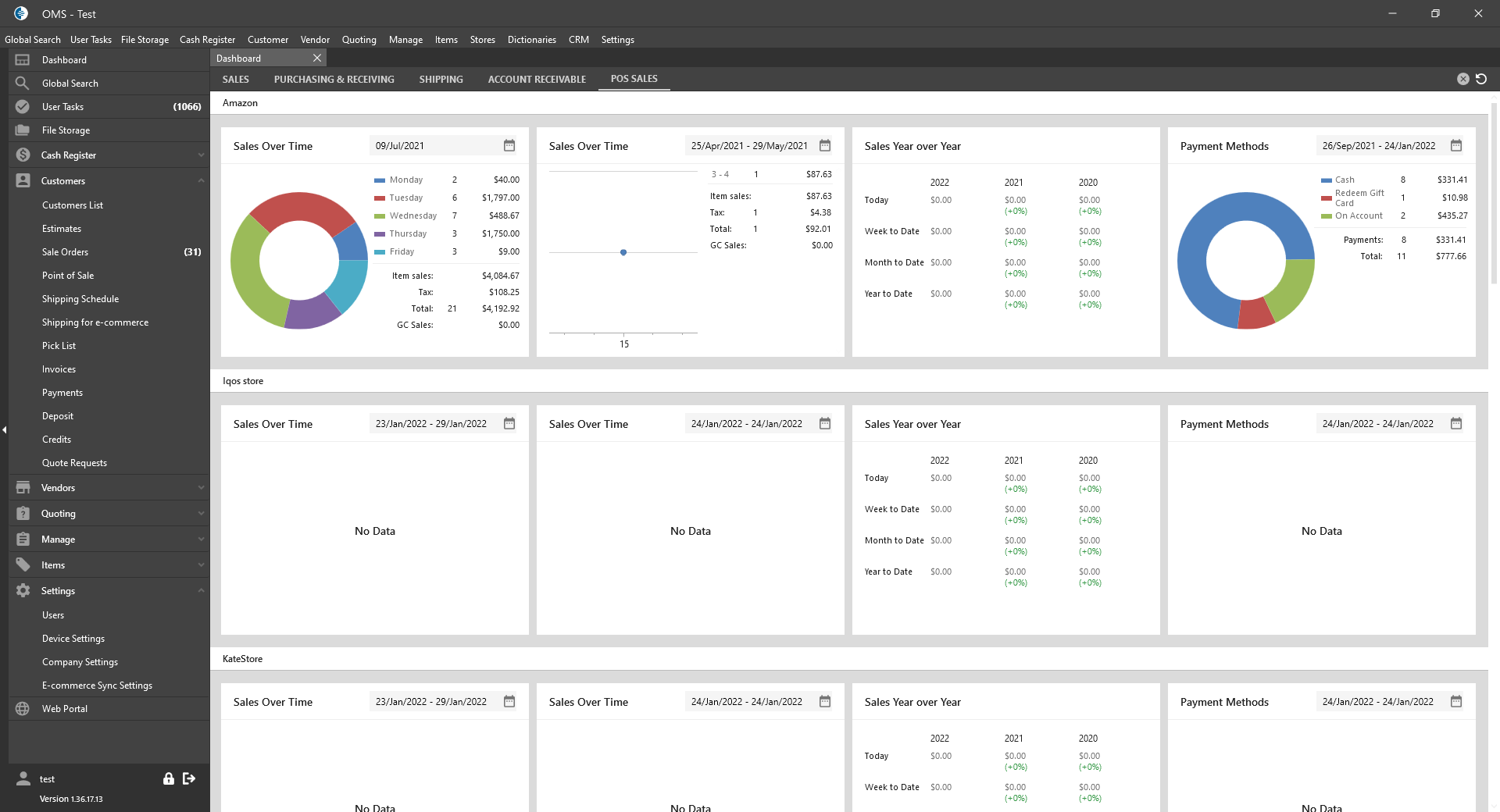Image resolution: width=1500 pixels, height=812 pixels.
Task: Click the lock icon beside test user
Action: tap(168, 778)
